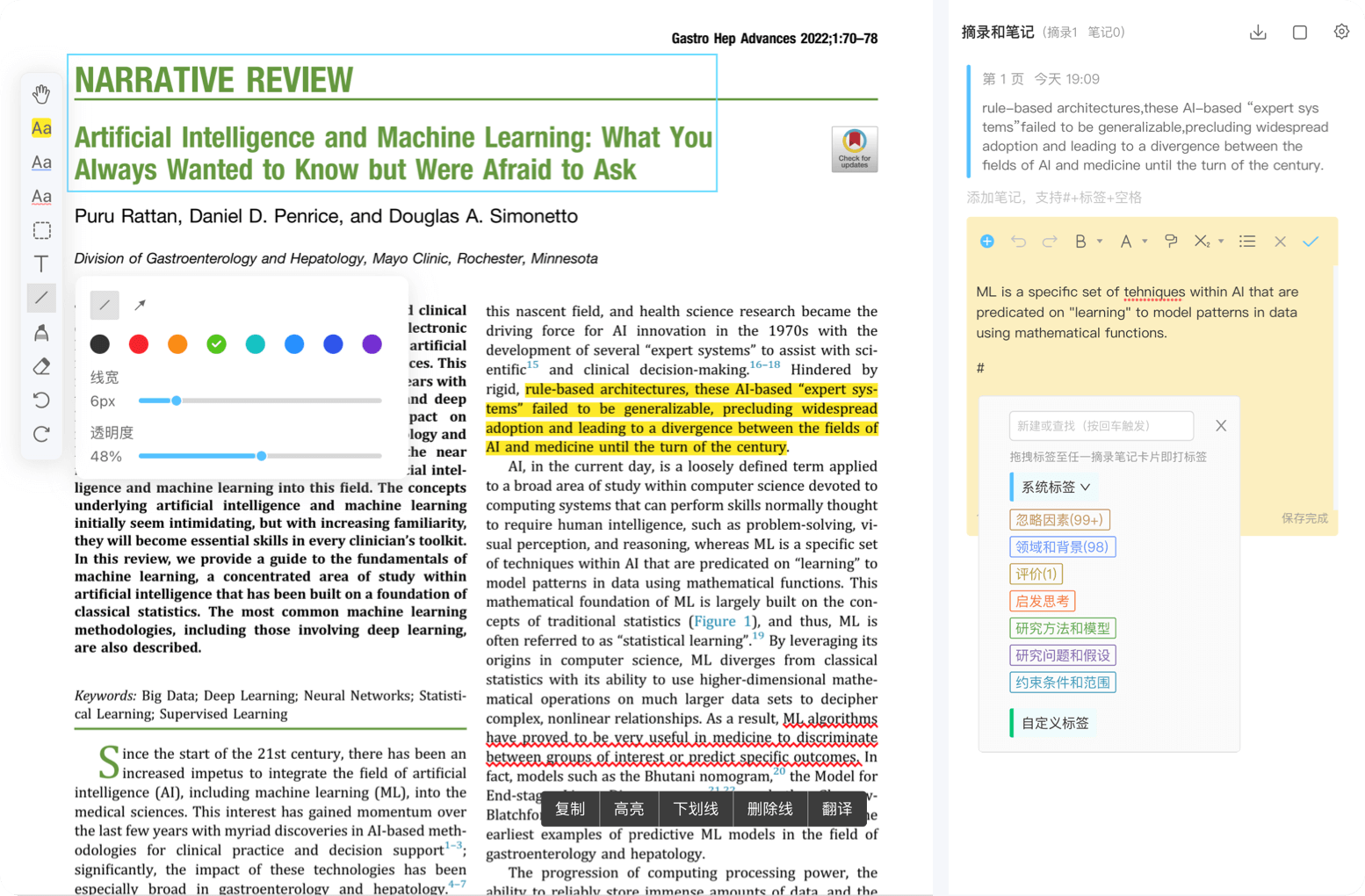Select the wavy underline text tool
The image size is (1365, 896).
[x=41, y=197]
